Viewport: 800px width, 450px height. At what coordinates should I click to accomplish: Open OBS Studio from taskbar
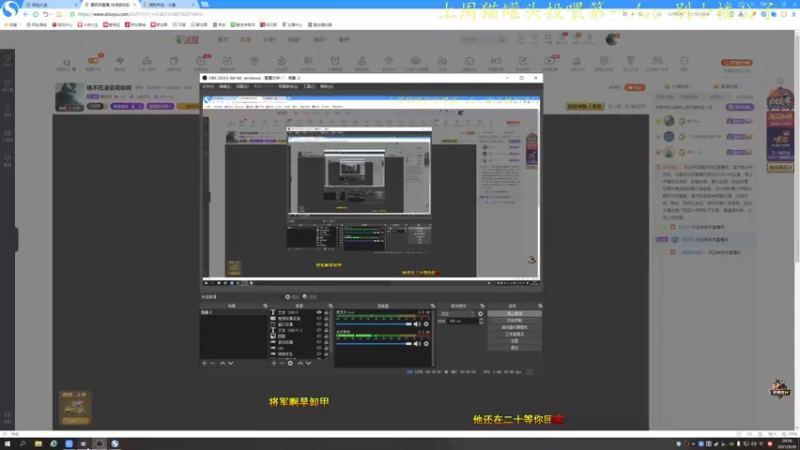pos(99,444)
